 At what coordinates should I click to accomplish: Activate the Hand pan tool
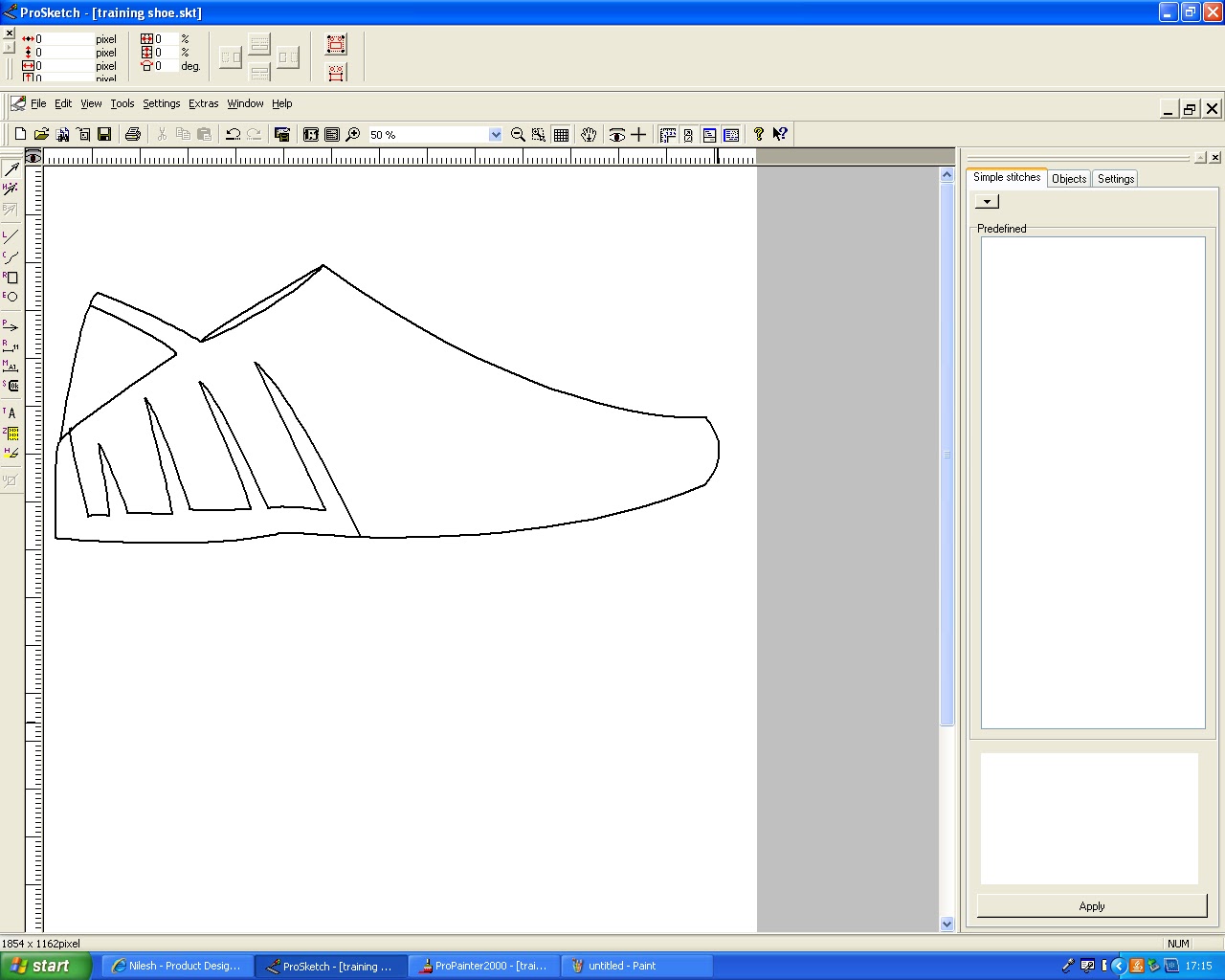[589, 134]
